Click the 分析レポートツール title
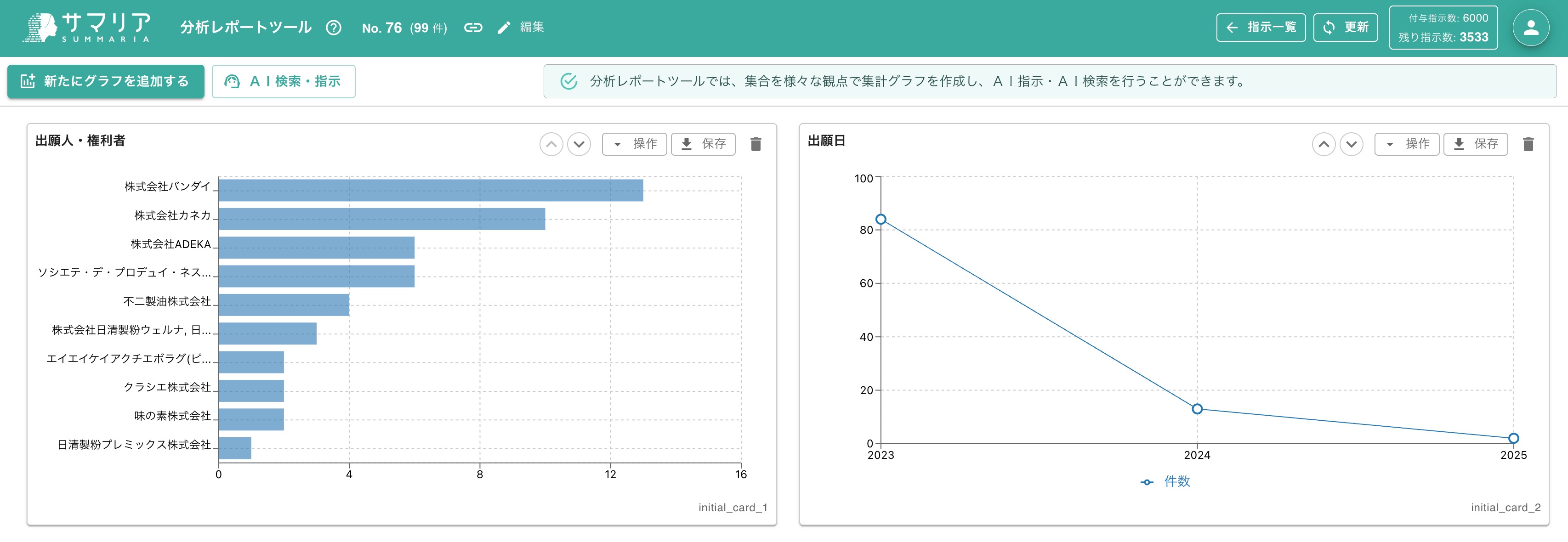1568x542 pixels. coord(246,28)
